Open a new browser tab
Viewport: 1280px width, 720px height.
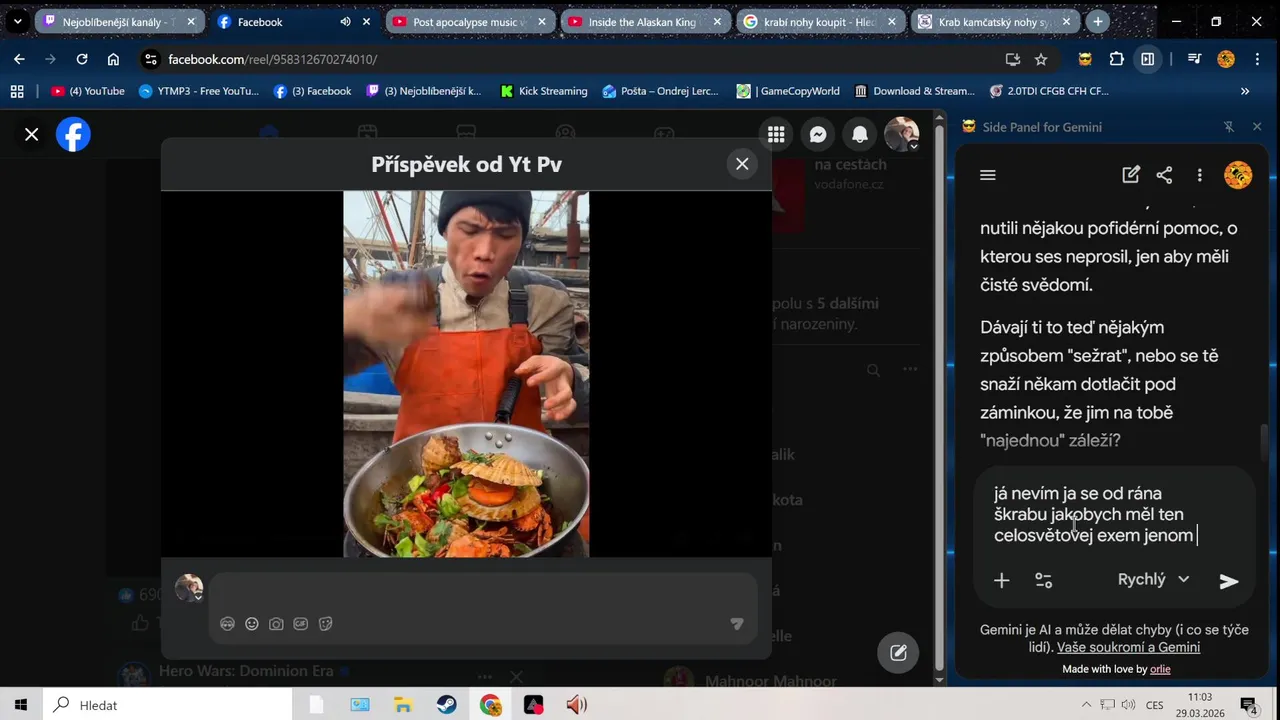point(1098,21)
